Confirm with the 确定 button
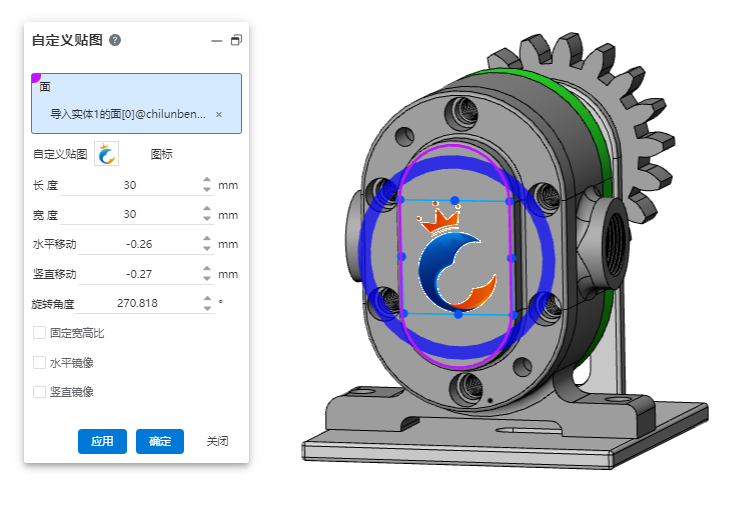 (x=160, y=441)
